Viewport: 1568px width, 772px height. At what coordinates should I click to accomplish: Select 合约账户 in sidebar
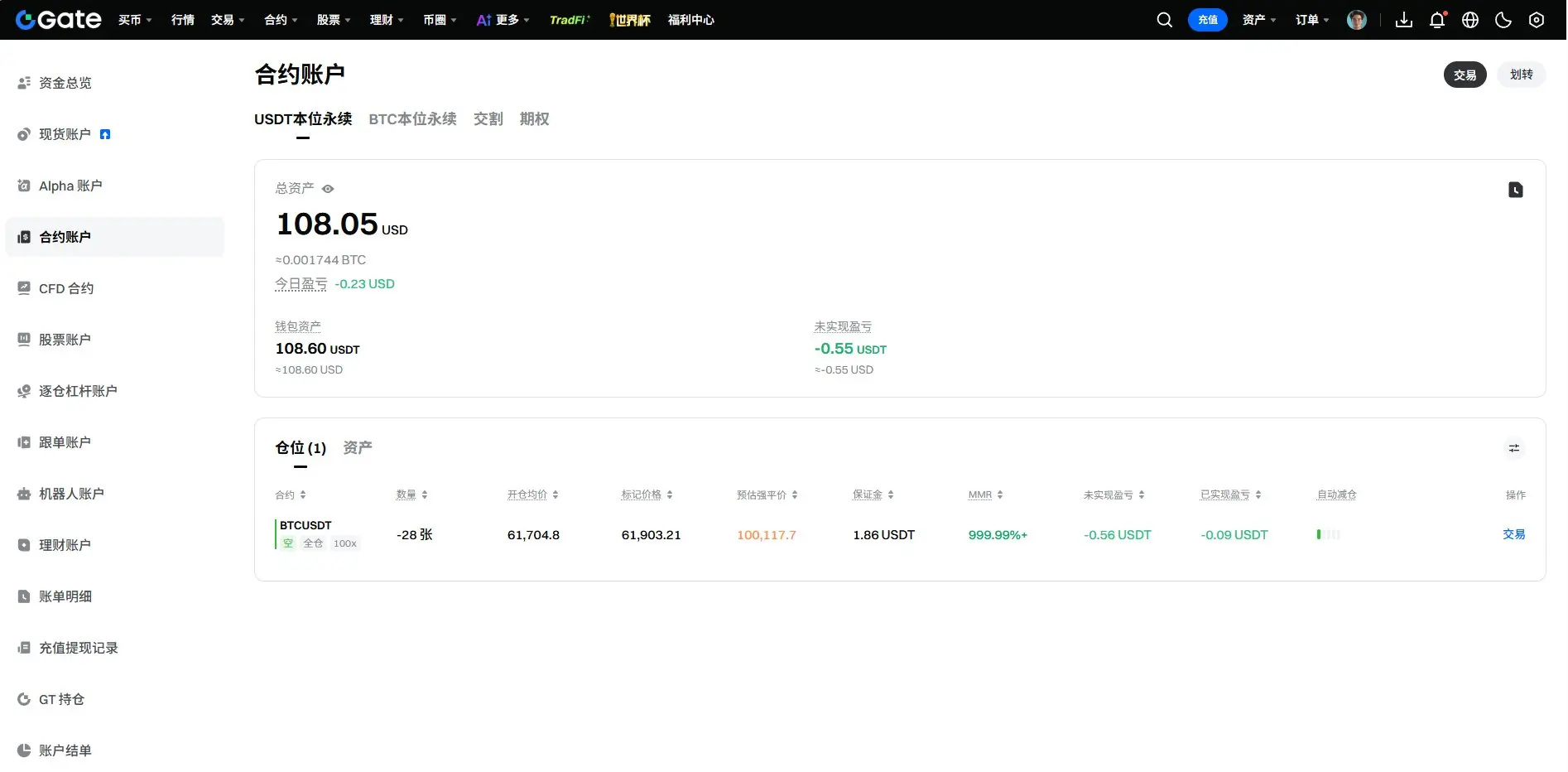click(x=115, y=237)
